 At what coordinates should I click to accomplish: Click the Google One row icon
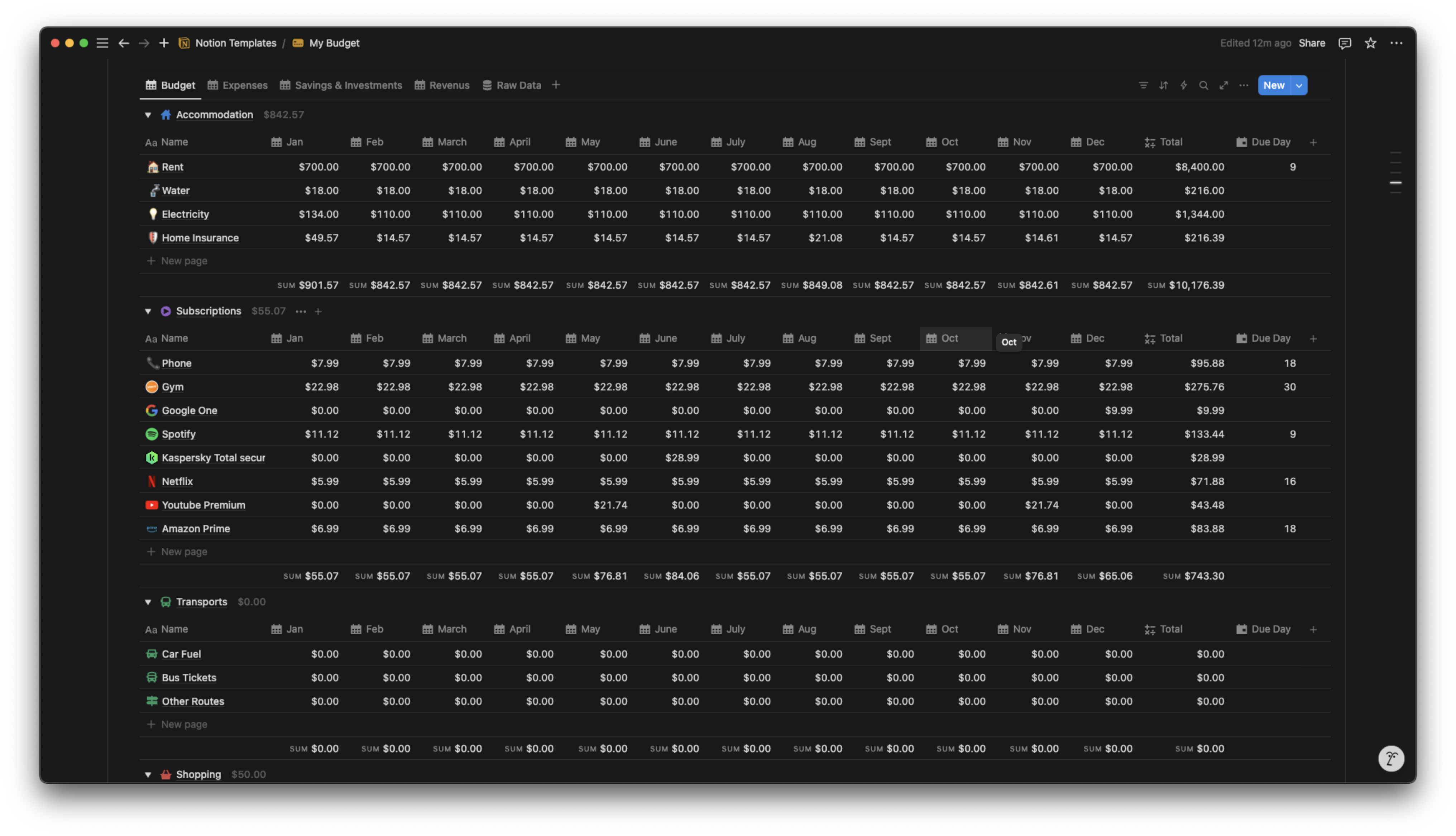[x=152, y=410]
